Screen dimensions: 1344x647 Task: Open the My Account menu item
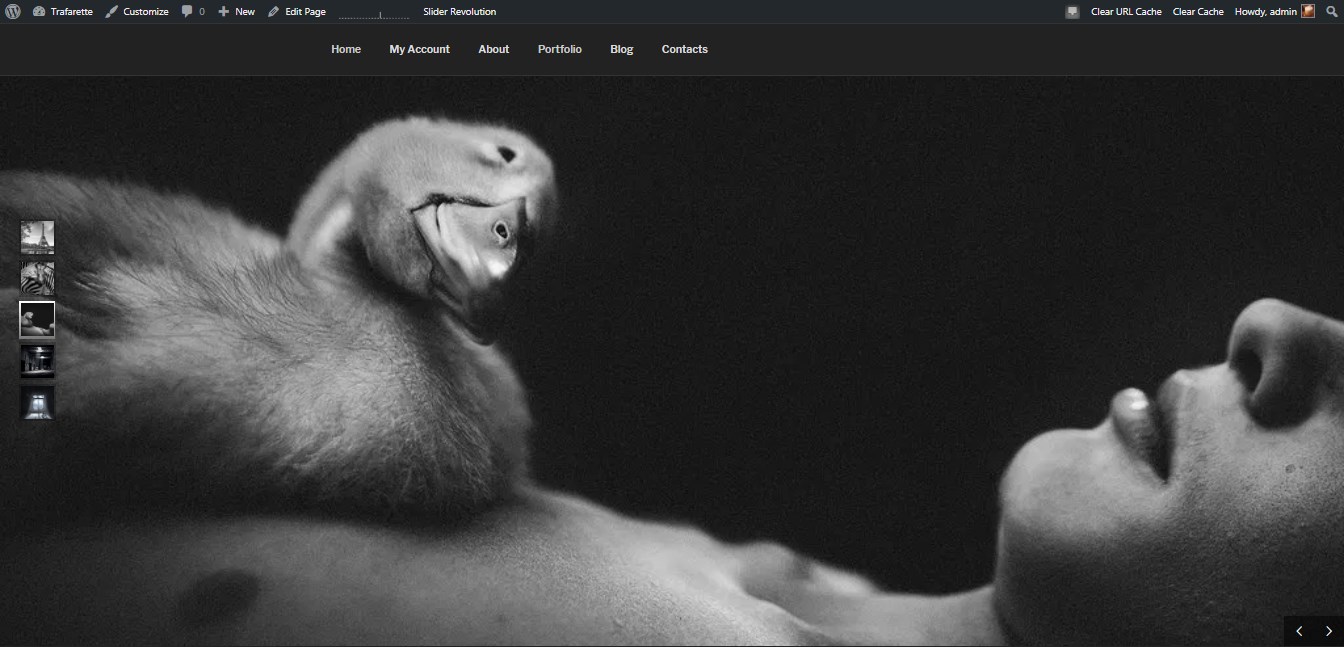pos(420,49)
